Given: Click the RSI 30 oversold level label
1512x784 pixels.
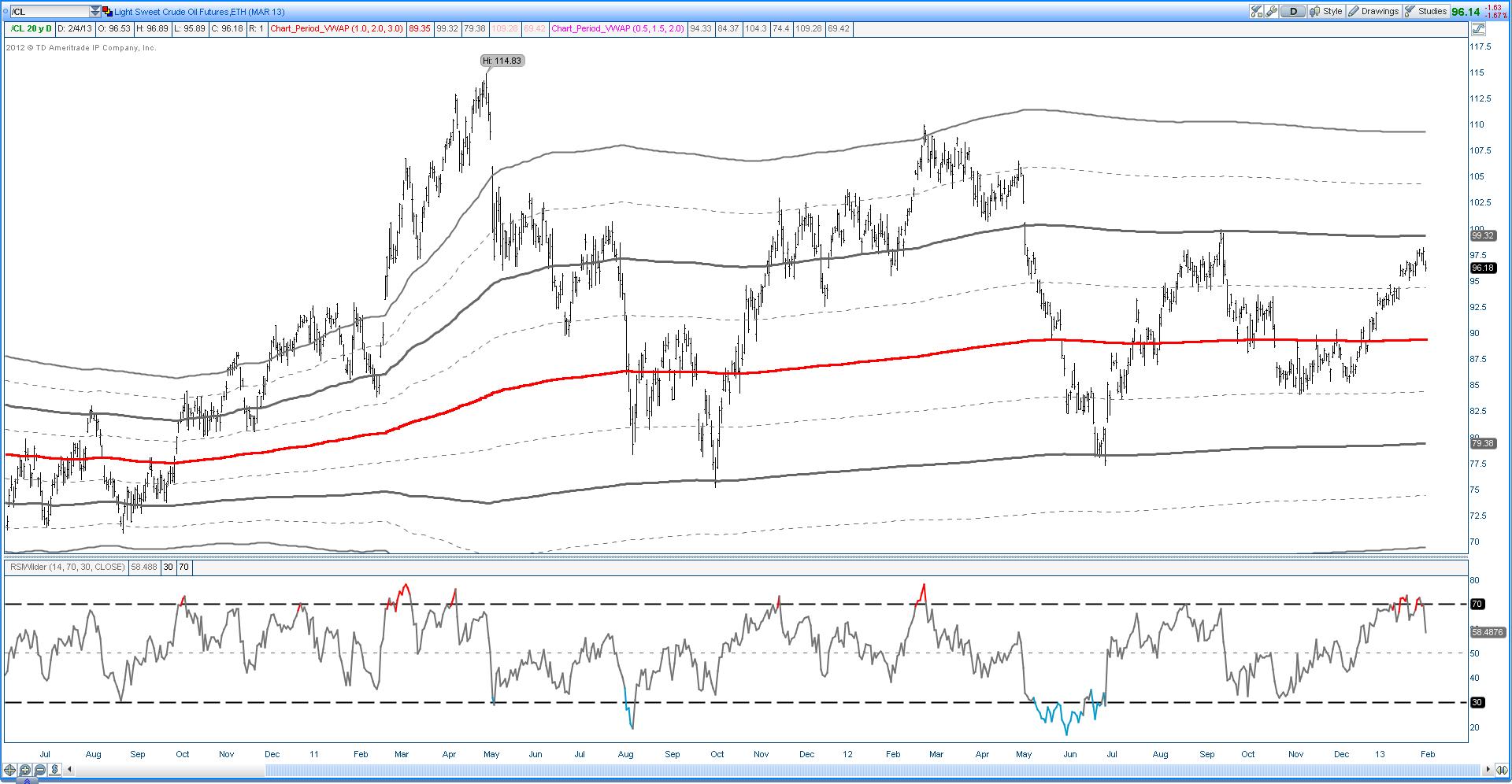Looking at the screenshot, I should click(1477, 702).
